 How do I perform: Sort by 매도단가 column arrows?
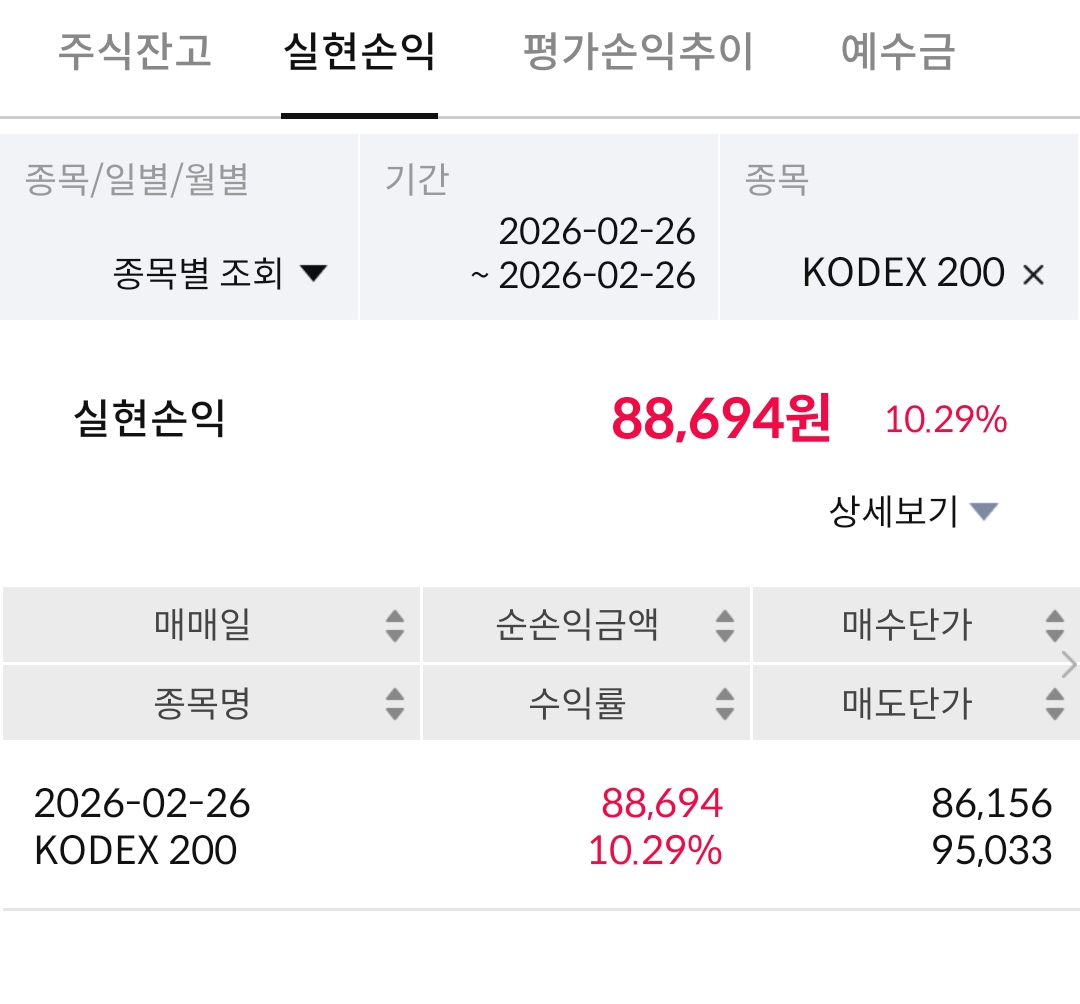click(x=1054, y=704)
